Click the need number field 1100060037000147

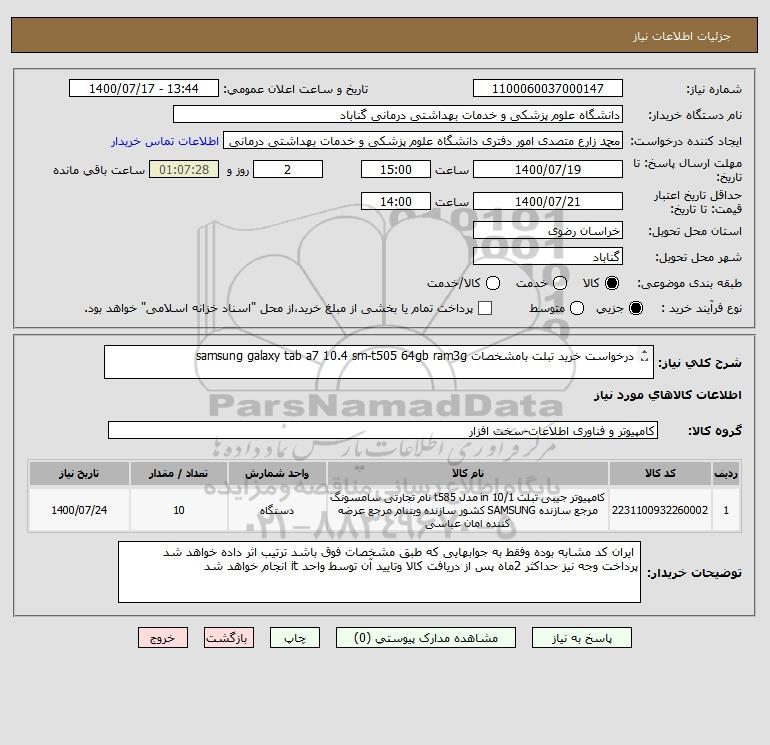548,88
